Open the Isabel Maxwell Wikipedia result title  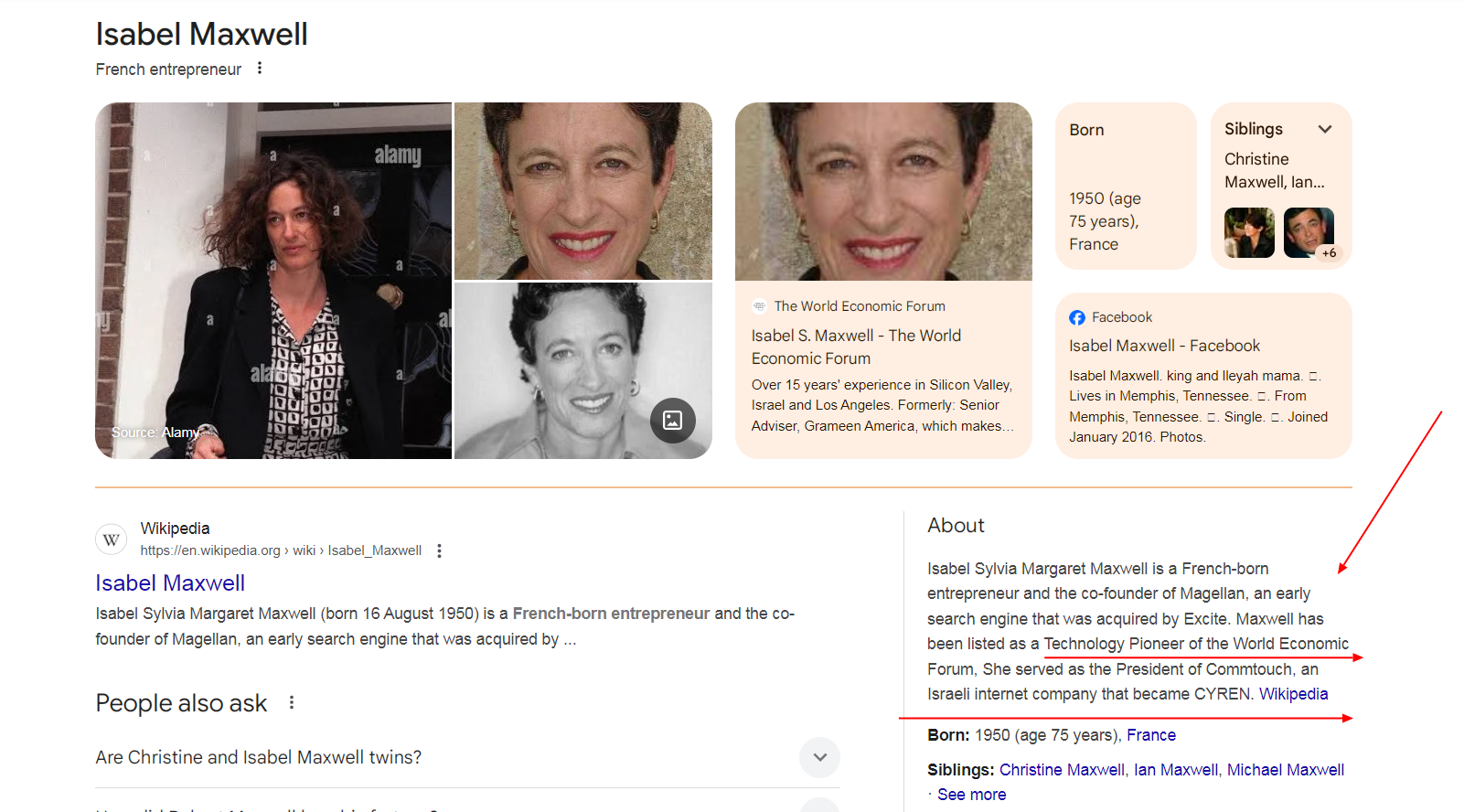(x=170, y=583)
